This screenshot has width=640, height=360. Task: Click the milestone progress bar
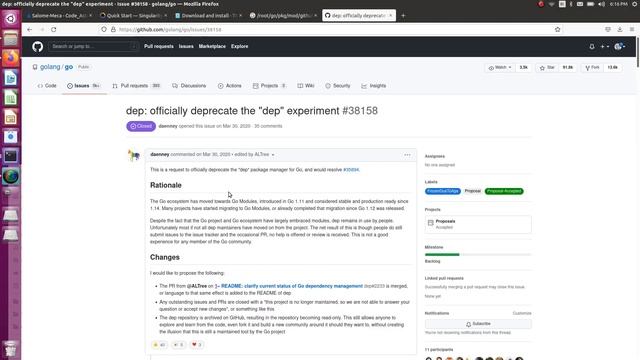(x=478, y=255)
